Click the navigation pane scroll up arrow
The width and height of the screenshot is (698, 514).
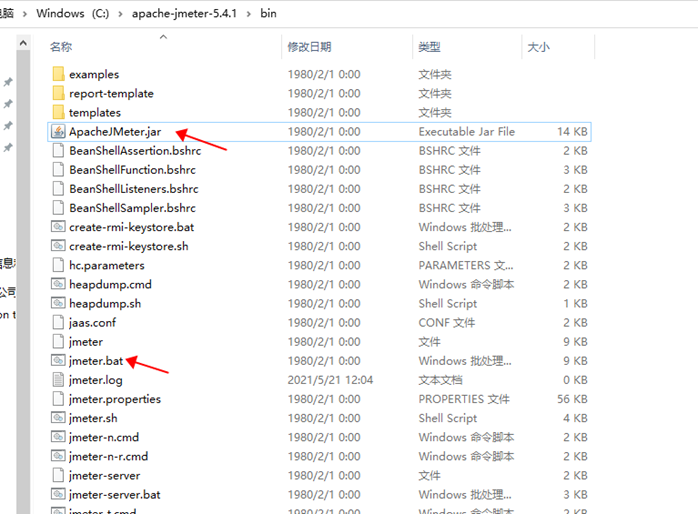(23, 43)
